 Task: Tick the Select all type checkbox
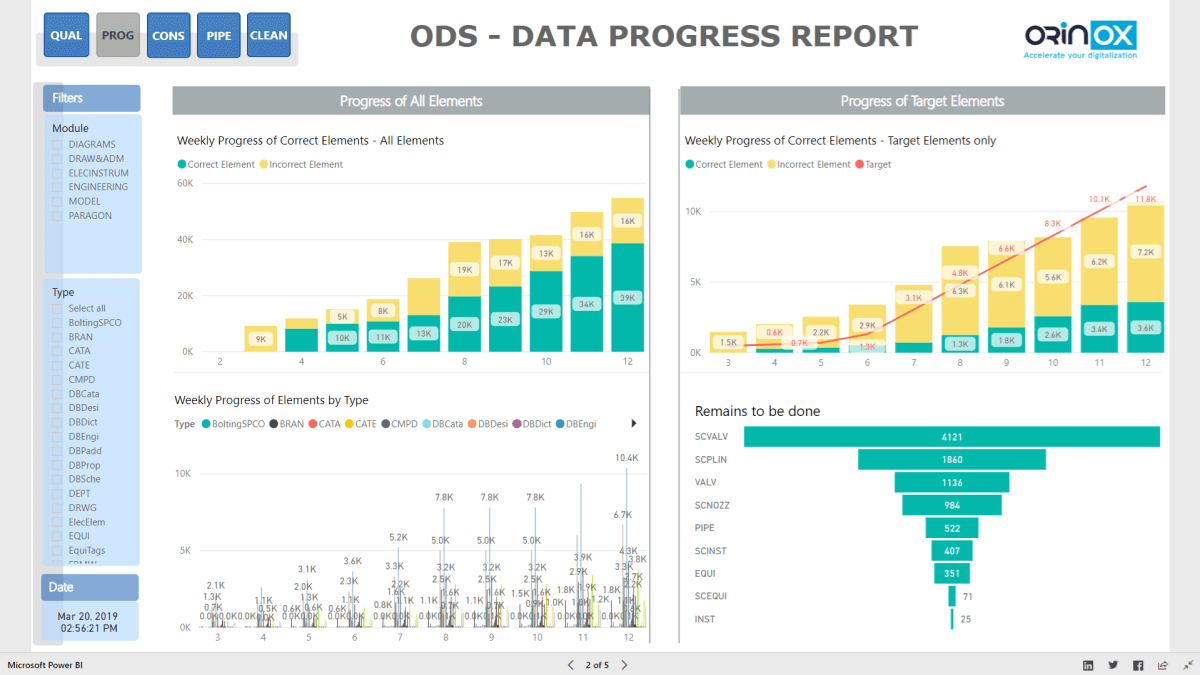58,309
